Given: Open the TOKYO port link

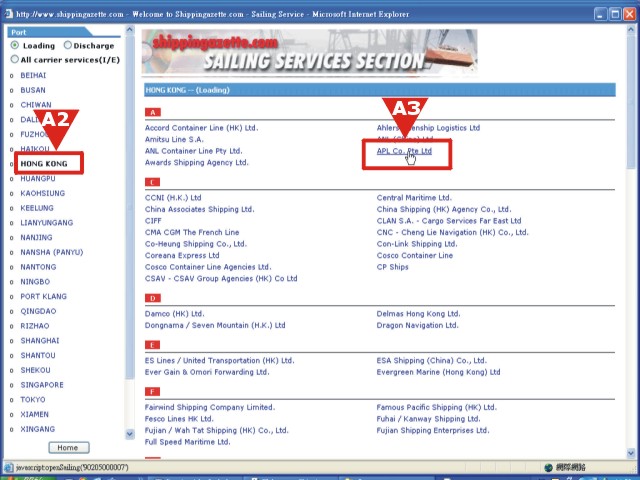Looking at the screenshot, I should (33, 400).
